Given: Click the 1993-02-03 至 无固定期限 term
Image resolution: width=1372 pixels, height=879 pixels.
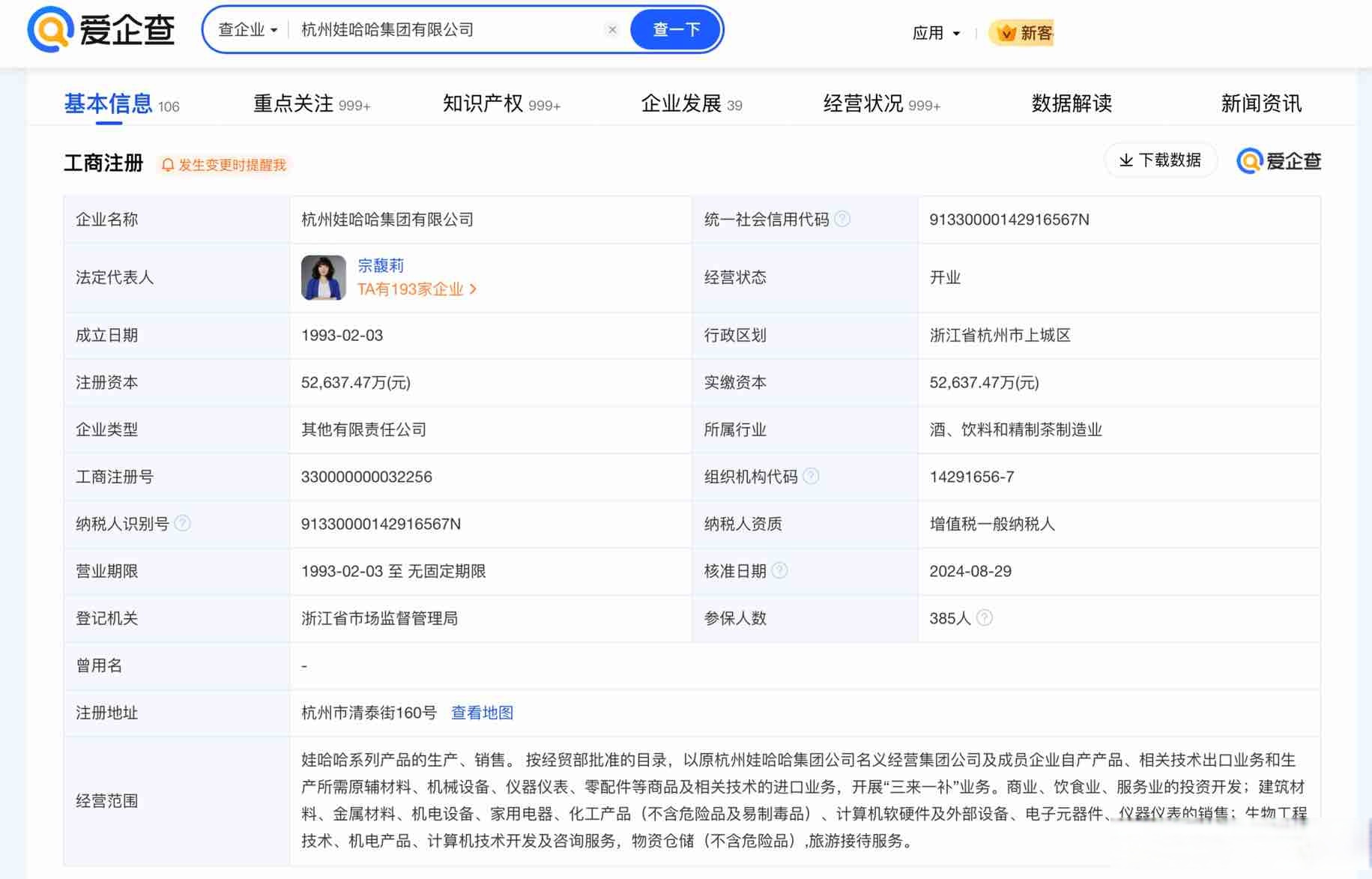Looking at the screenshot, I should coord(393,571).
